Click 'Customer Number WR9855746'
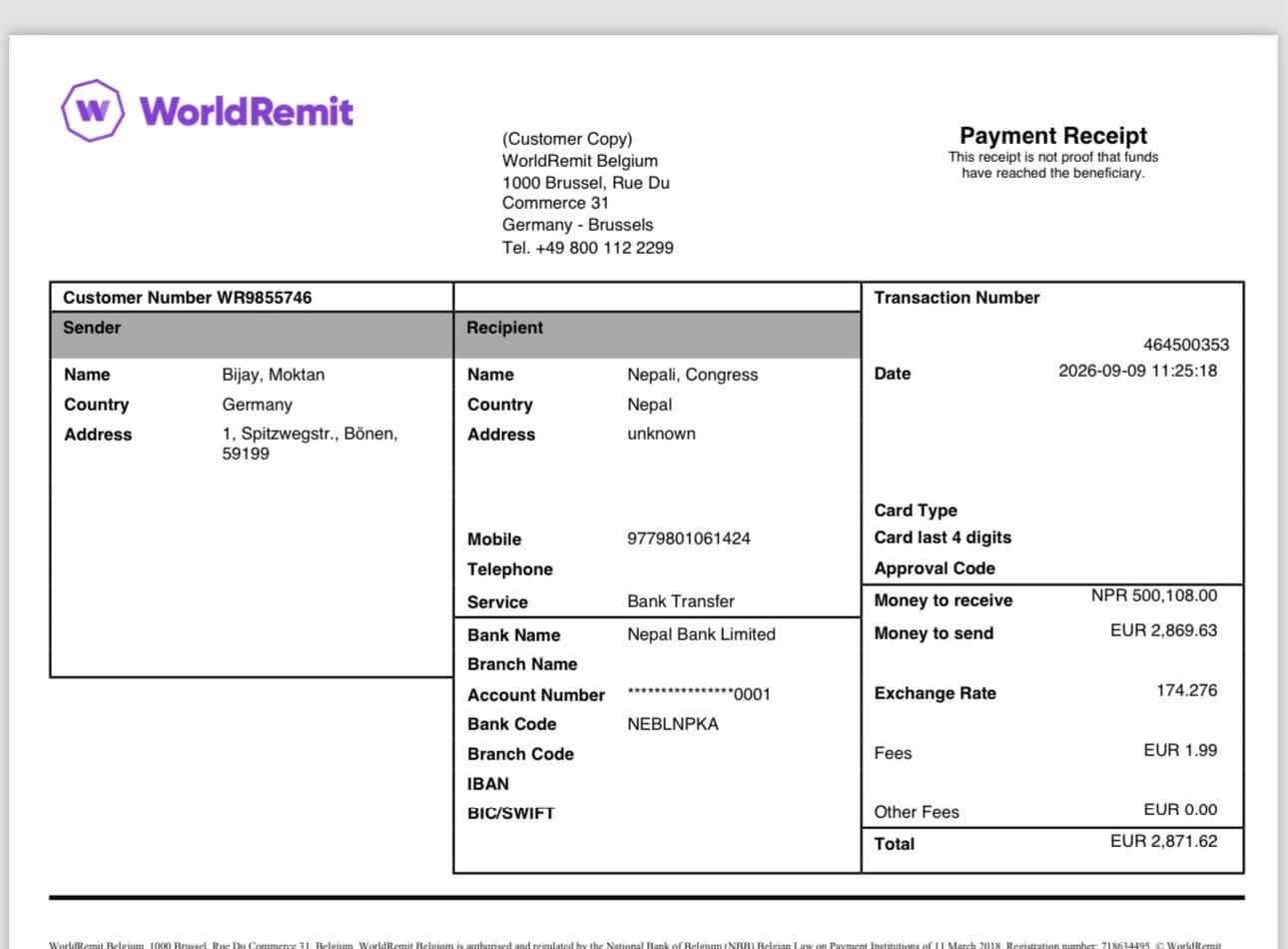 click(187, 298)
